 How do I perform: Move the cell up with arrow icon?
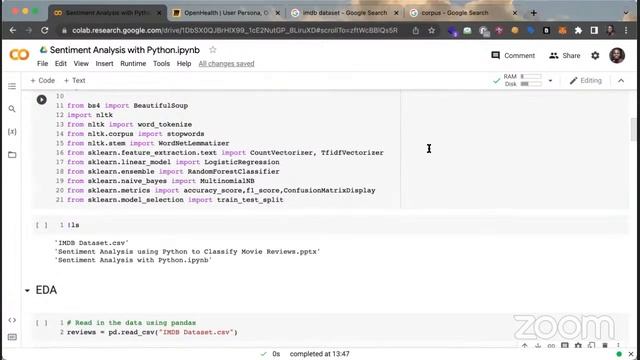click(x=524, y=346)
